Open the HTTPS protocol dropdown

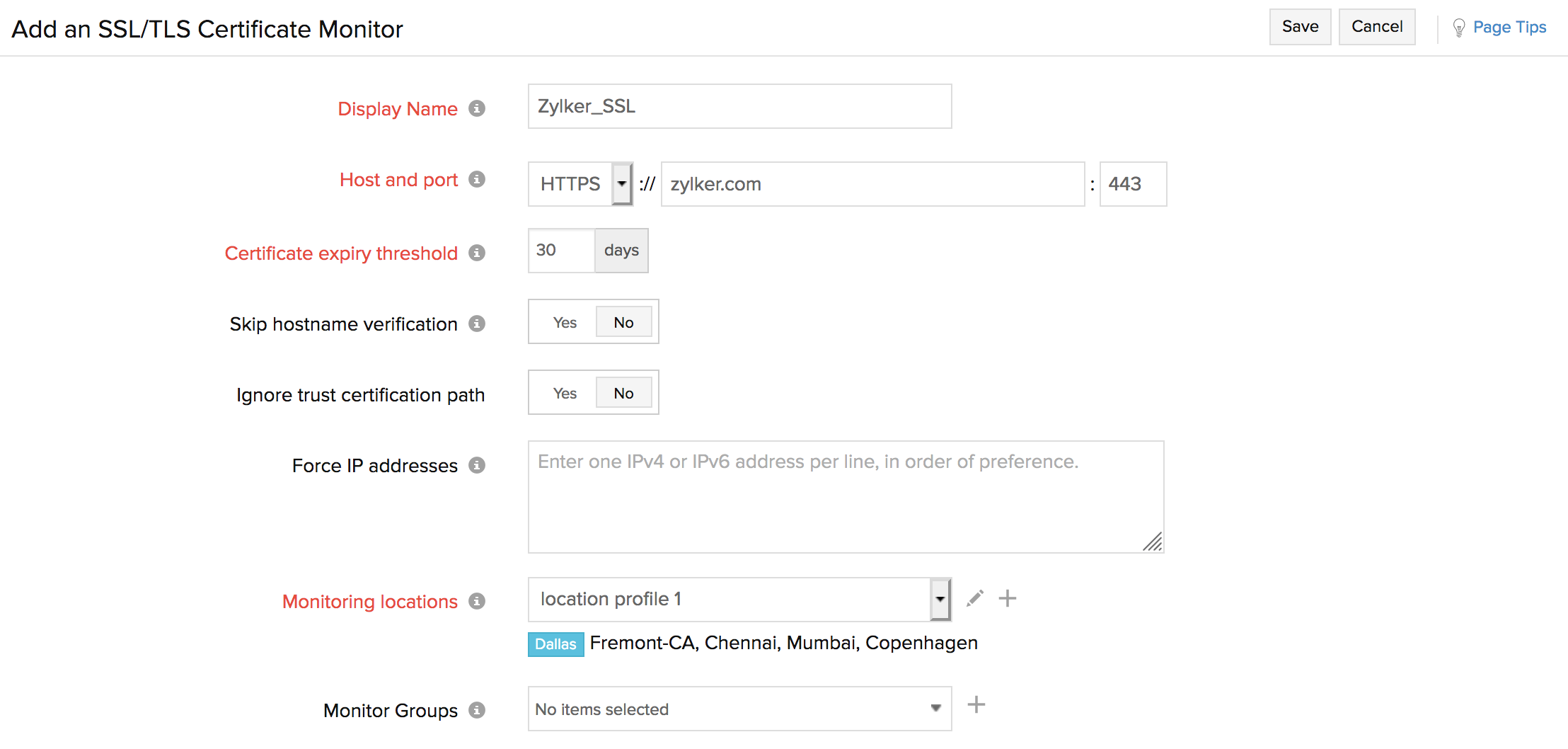point(580,184)
